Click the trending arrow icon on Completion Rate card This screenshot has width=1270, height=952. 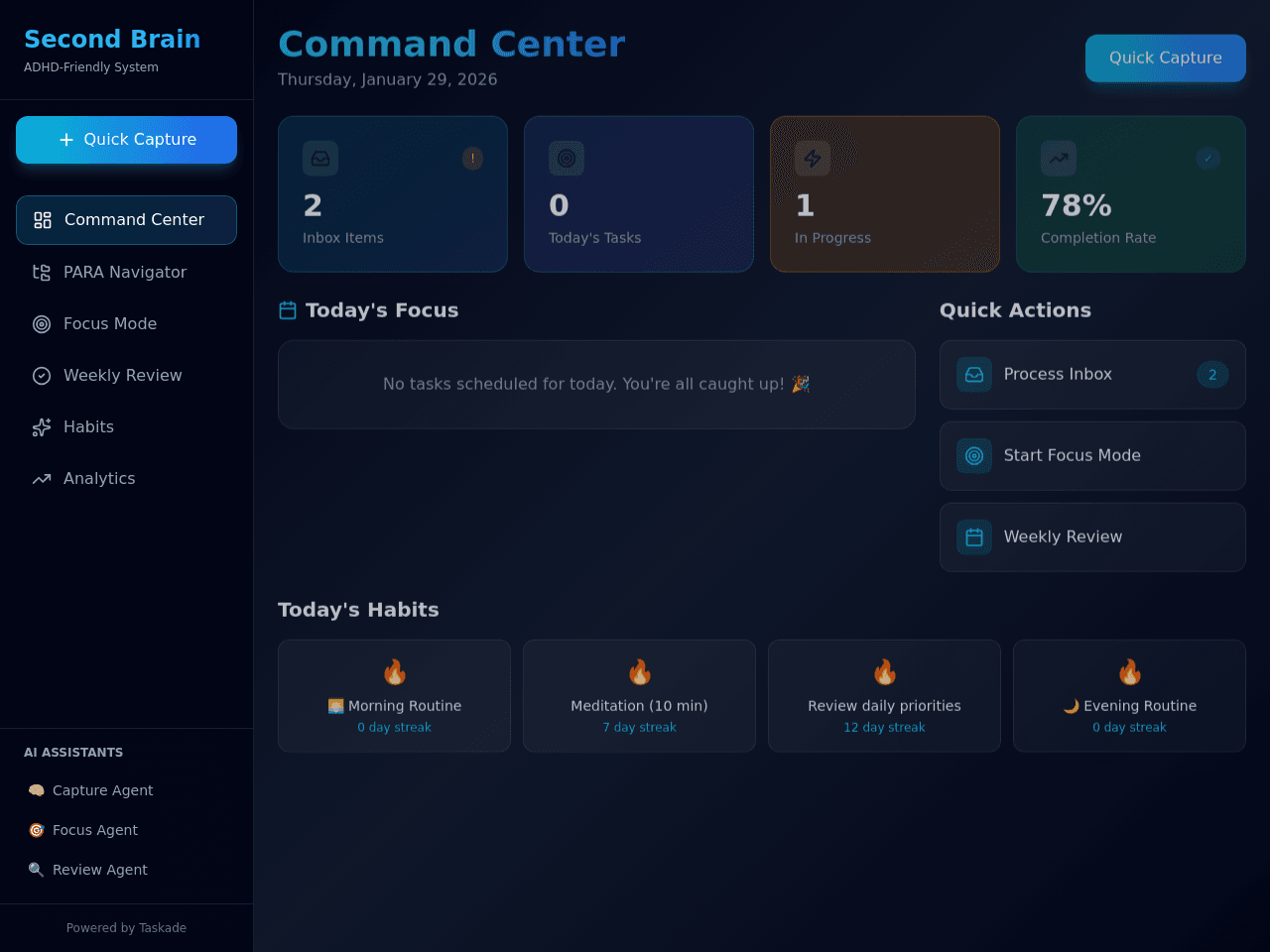tap(1059, 159)
